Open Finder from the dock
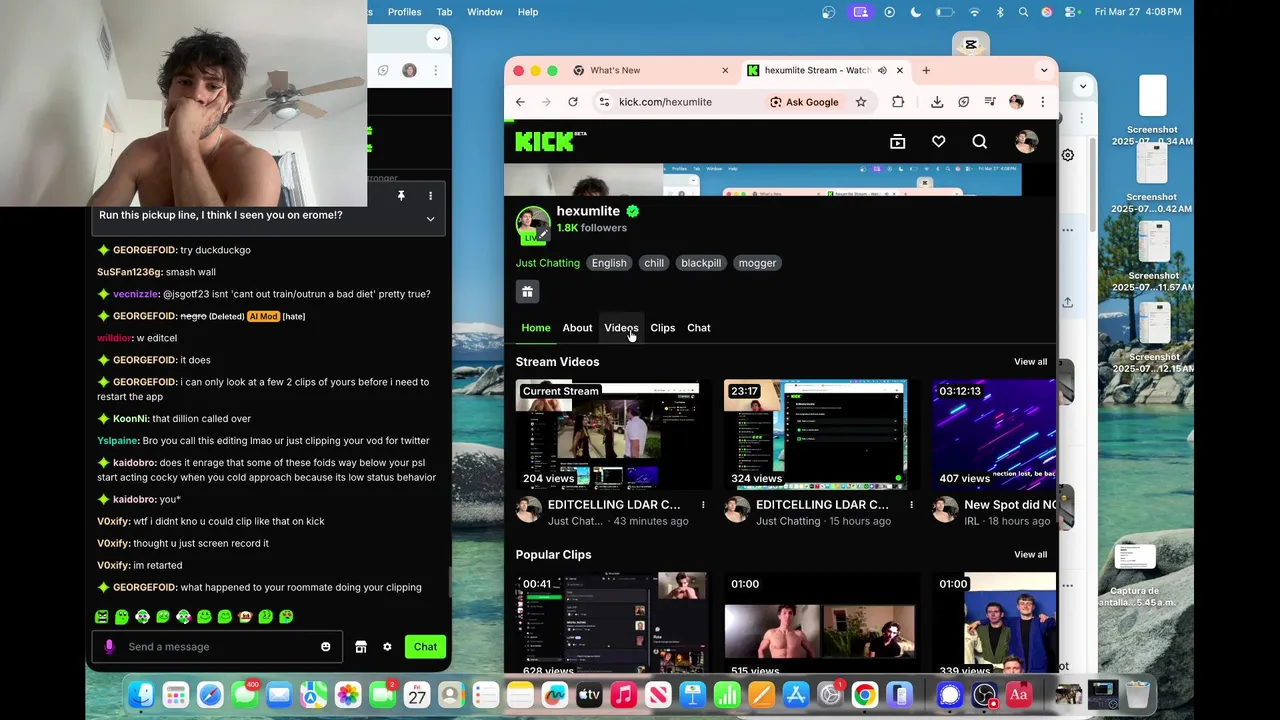 click(x=141, y=695)
